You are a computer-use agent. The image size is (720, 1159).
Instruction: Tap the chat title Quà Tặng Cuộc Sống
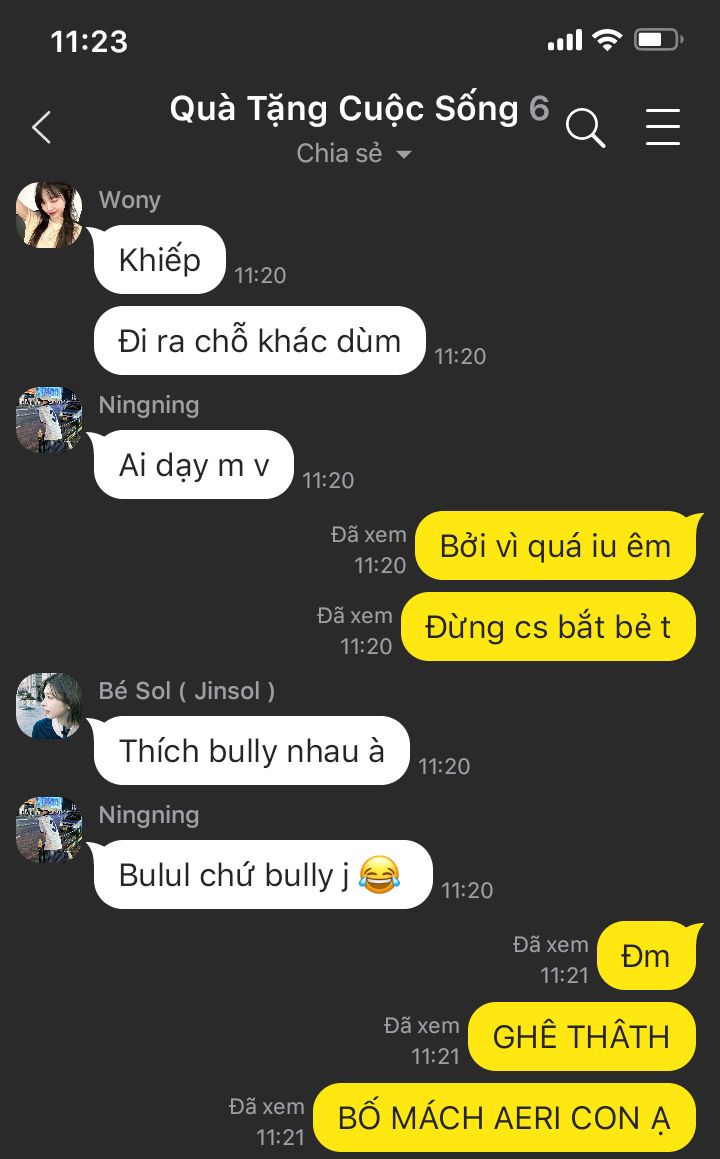(344, 109)
